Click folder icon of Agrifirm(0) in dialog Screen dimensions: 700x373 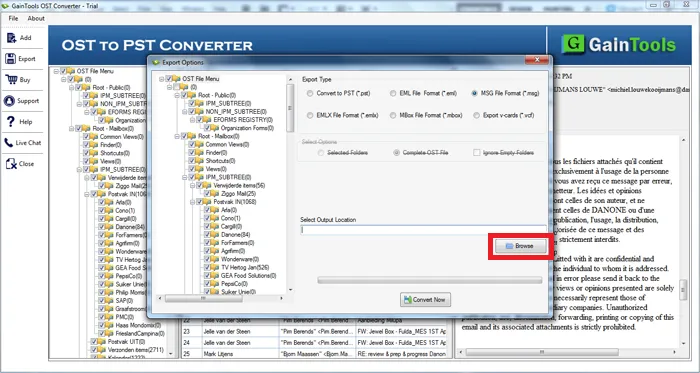click(x=215, y=251)
